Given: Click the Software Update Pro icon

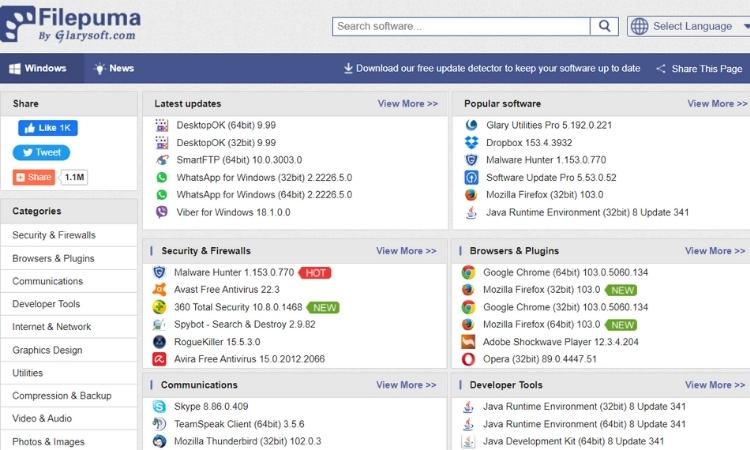Looking at the screenshot, I should pyautogui.click(x=471, y=177).
